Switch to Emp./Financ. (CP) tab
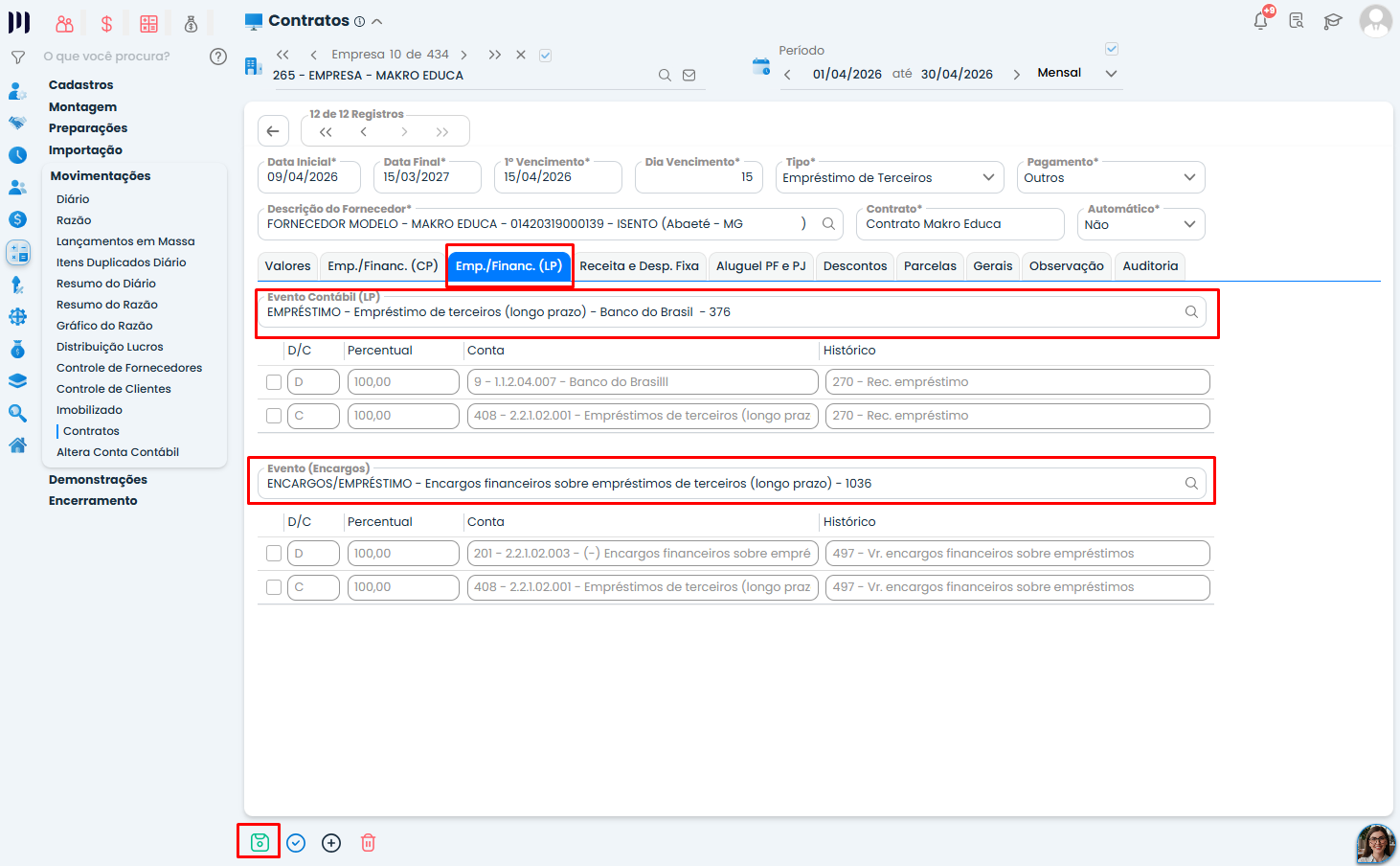This screenshot has width=1400, height=866. (383, 266)
